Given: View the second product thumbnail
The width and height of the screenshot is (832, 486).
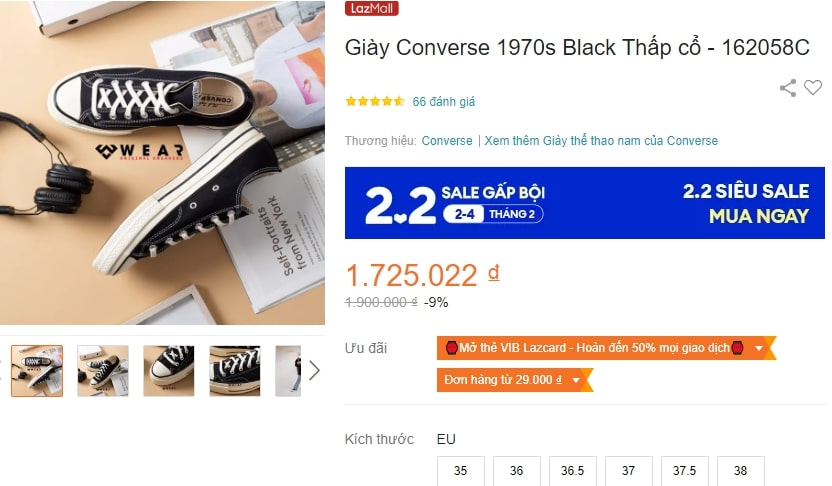Looking at the screenshot, I should 103,371.
